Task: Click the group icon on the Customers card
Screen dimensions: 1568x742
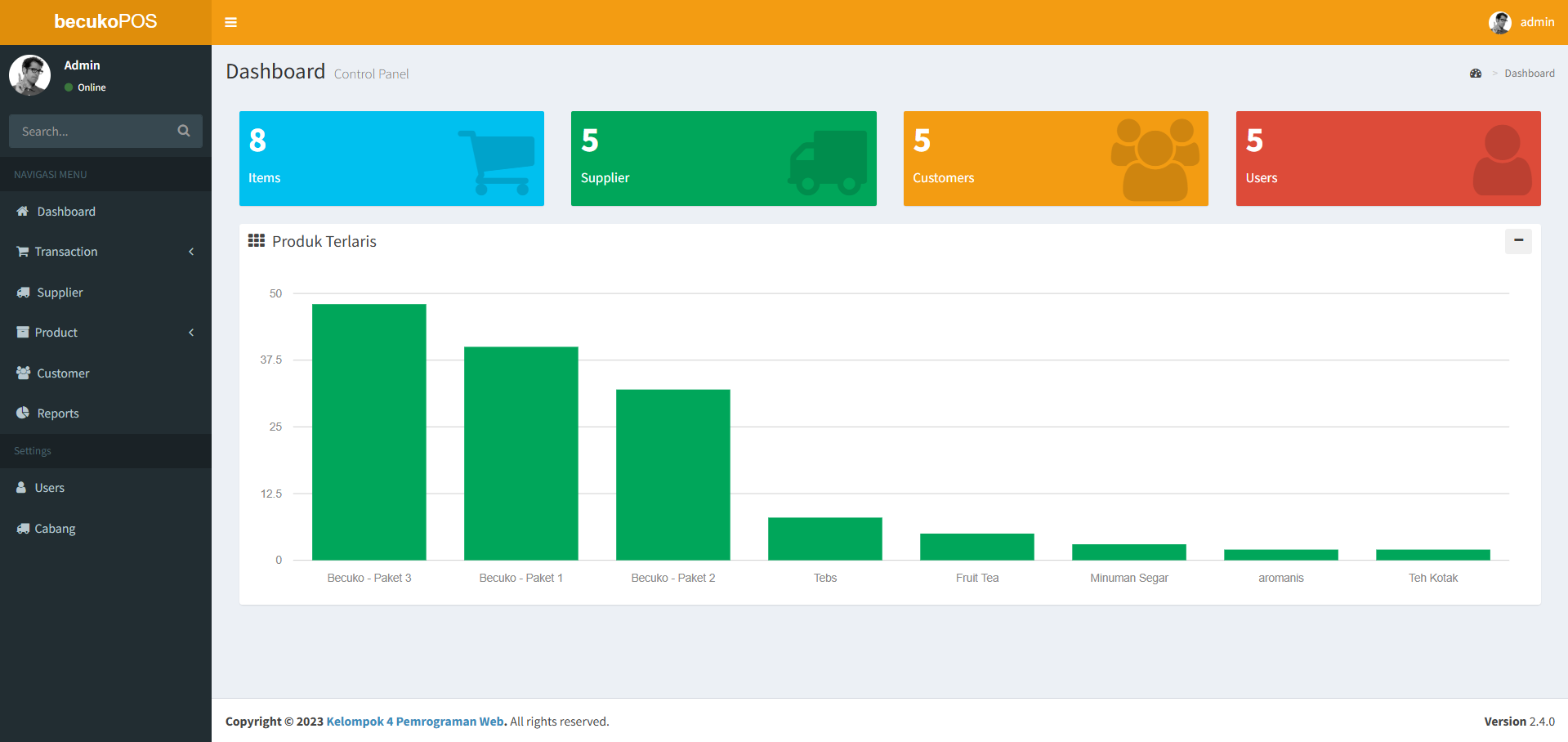Action: [1155, 159]
